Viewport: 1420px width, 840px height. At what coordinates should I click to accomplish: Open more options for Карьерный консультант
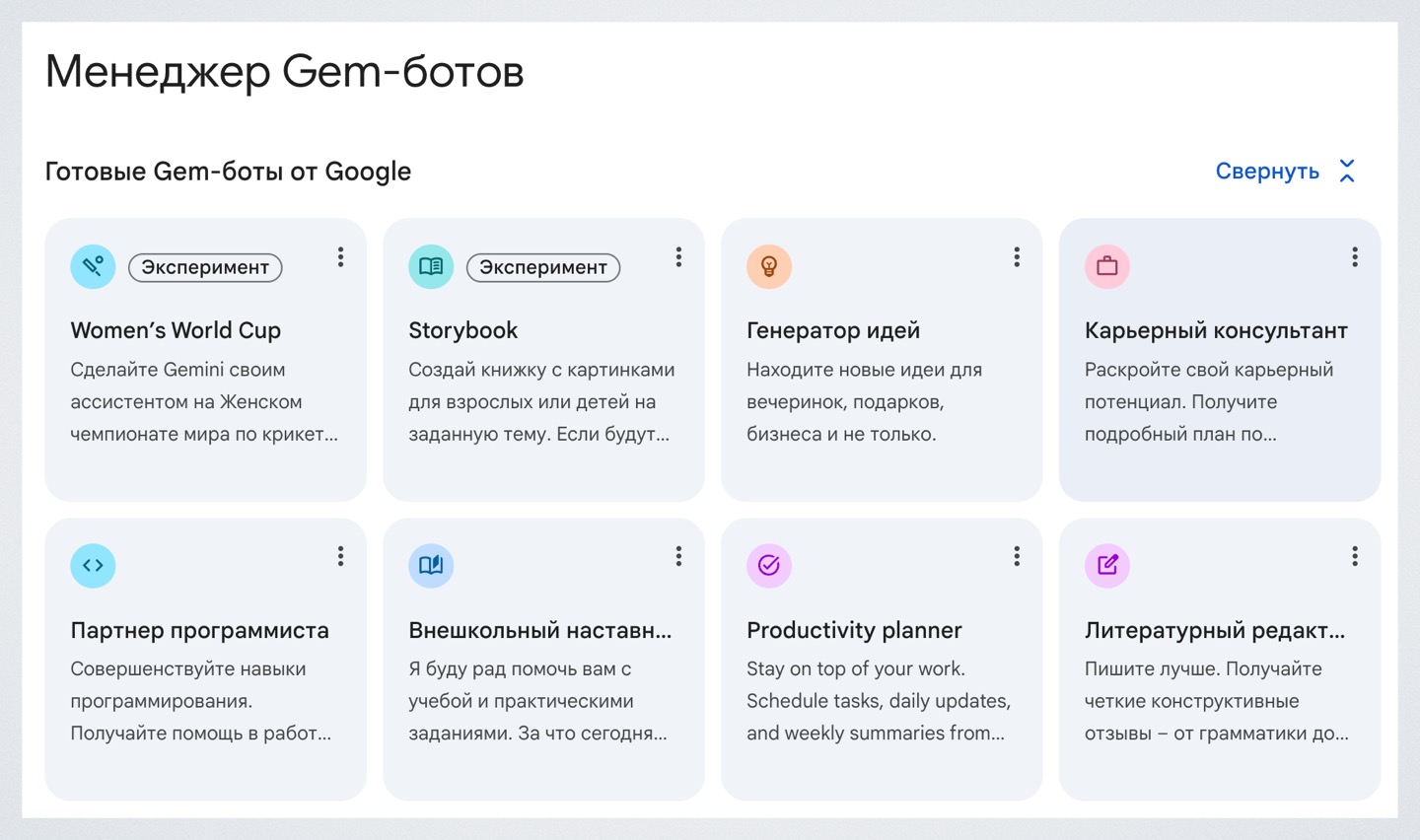coord(1355,257)
